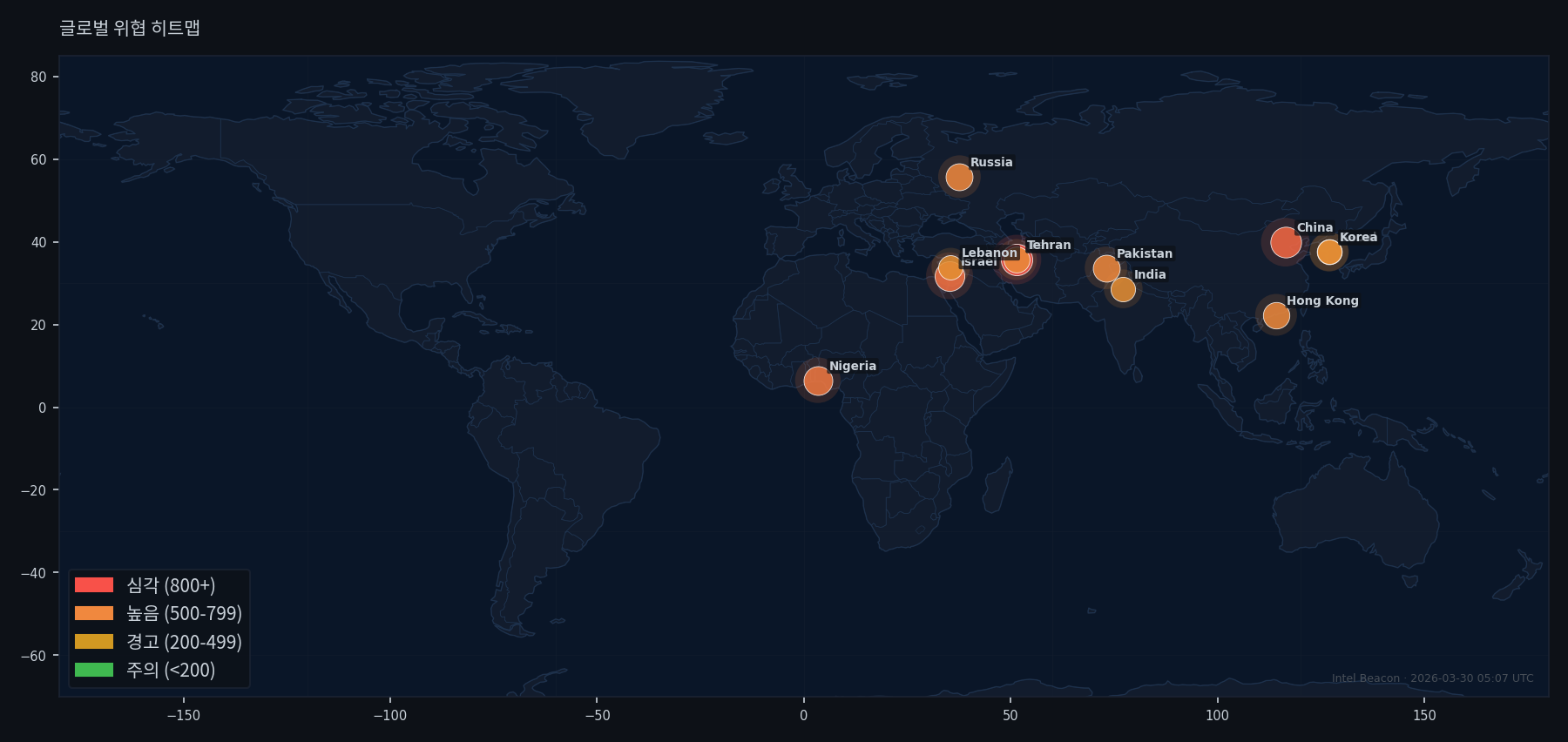The width and height of the screenshot is (1568, 742).
Task: Select the 'Tehran' map label text
Action: click(x=1049, y=245)
